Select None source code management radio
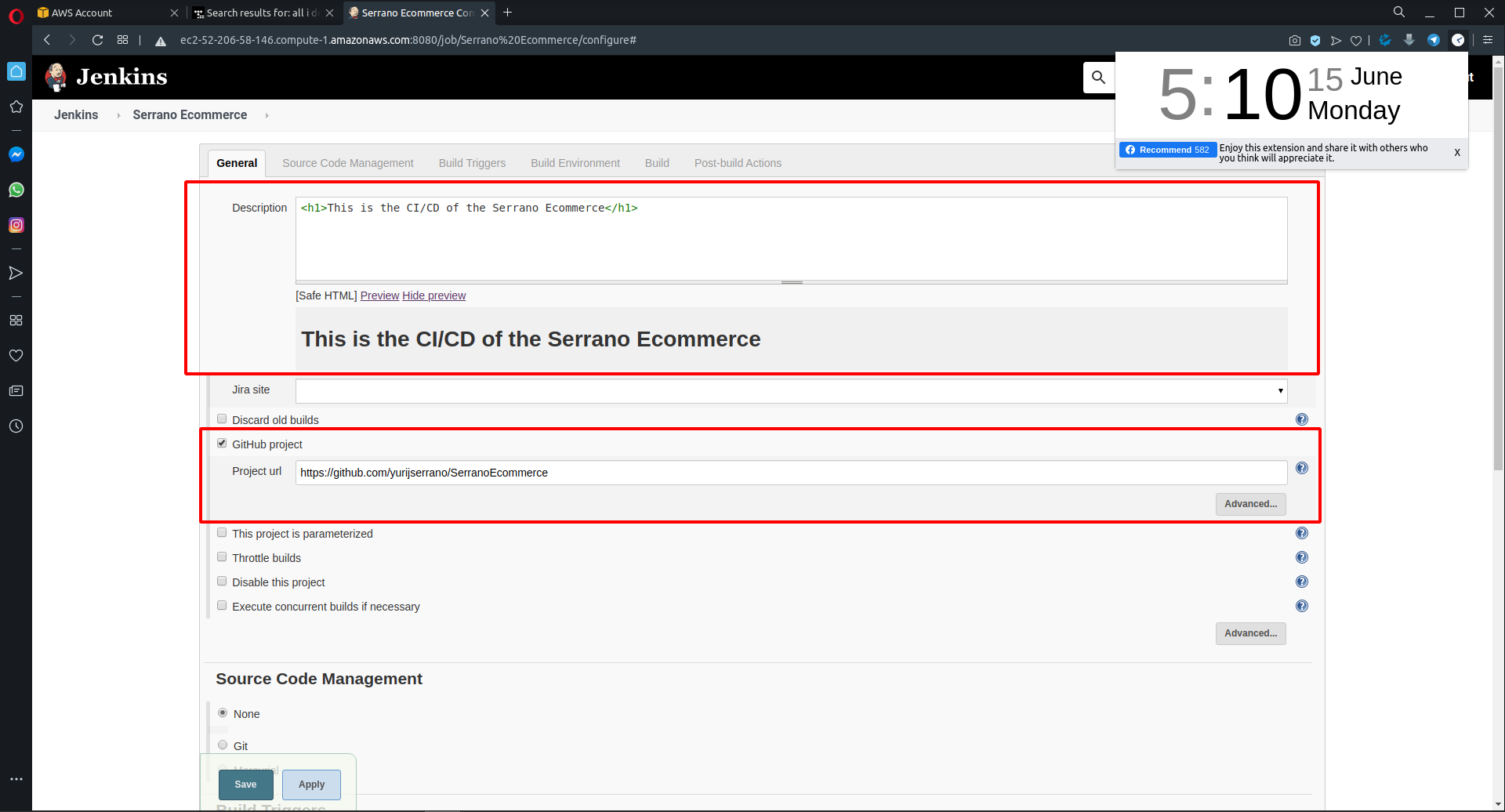Image resolution: width=1505 pixels, height=812 pixels. [x=223, y=713]
